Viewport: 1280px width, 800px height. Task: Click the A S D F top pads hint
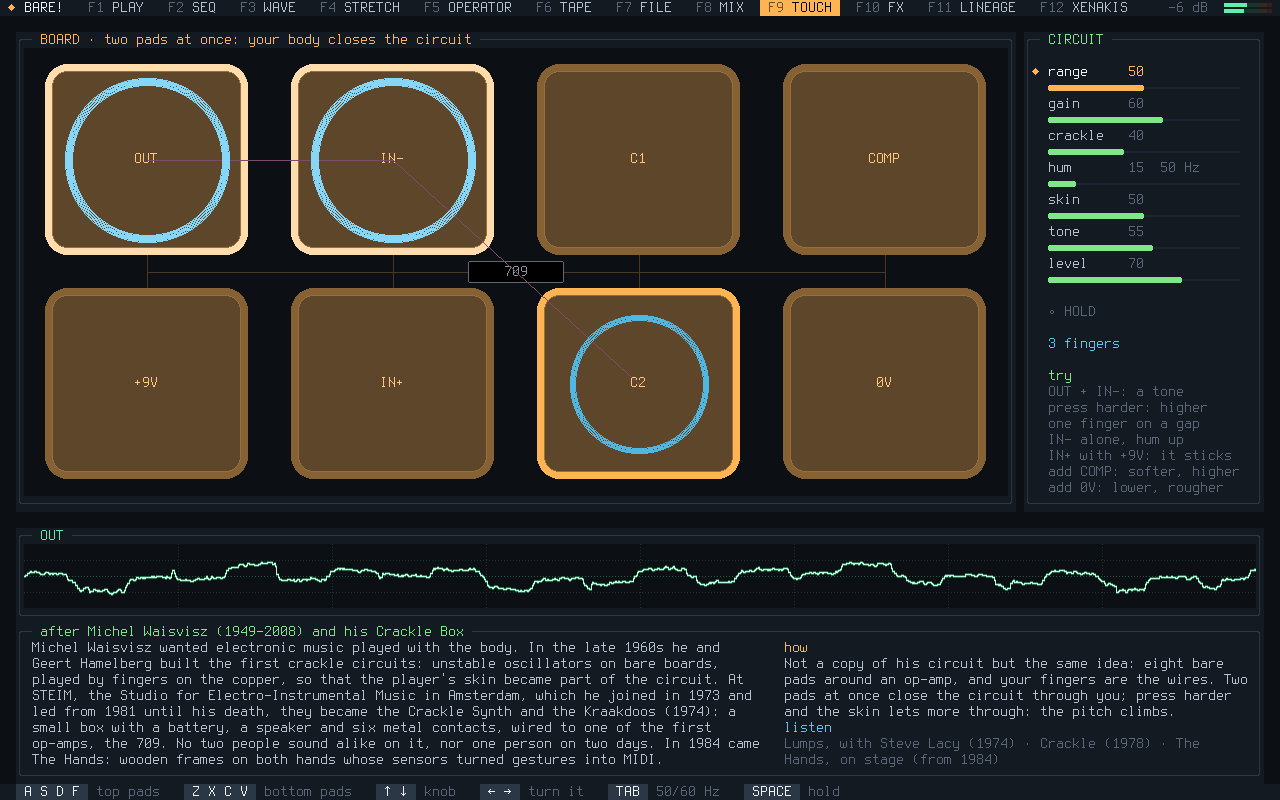coord(90,792)
